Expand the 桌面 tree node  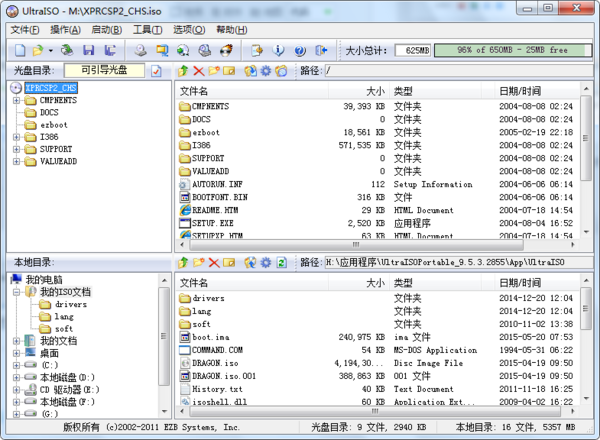pyautogui.click(x=16, y=353)
